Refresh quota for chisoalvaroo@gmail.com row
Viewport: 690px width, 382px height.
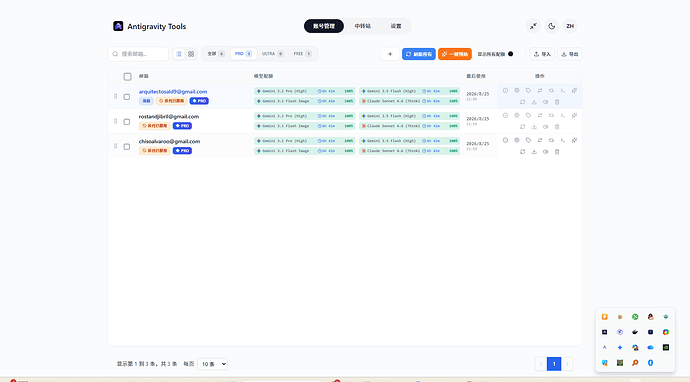click(x=522, y=152)
